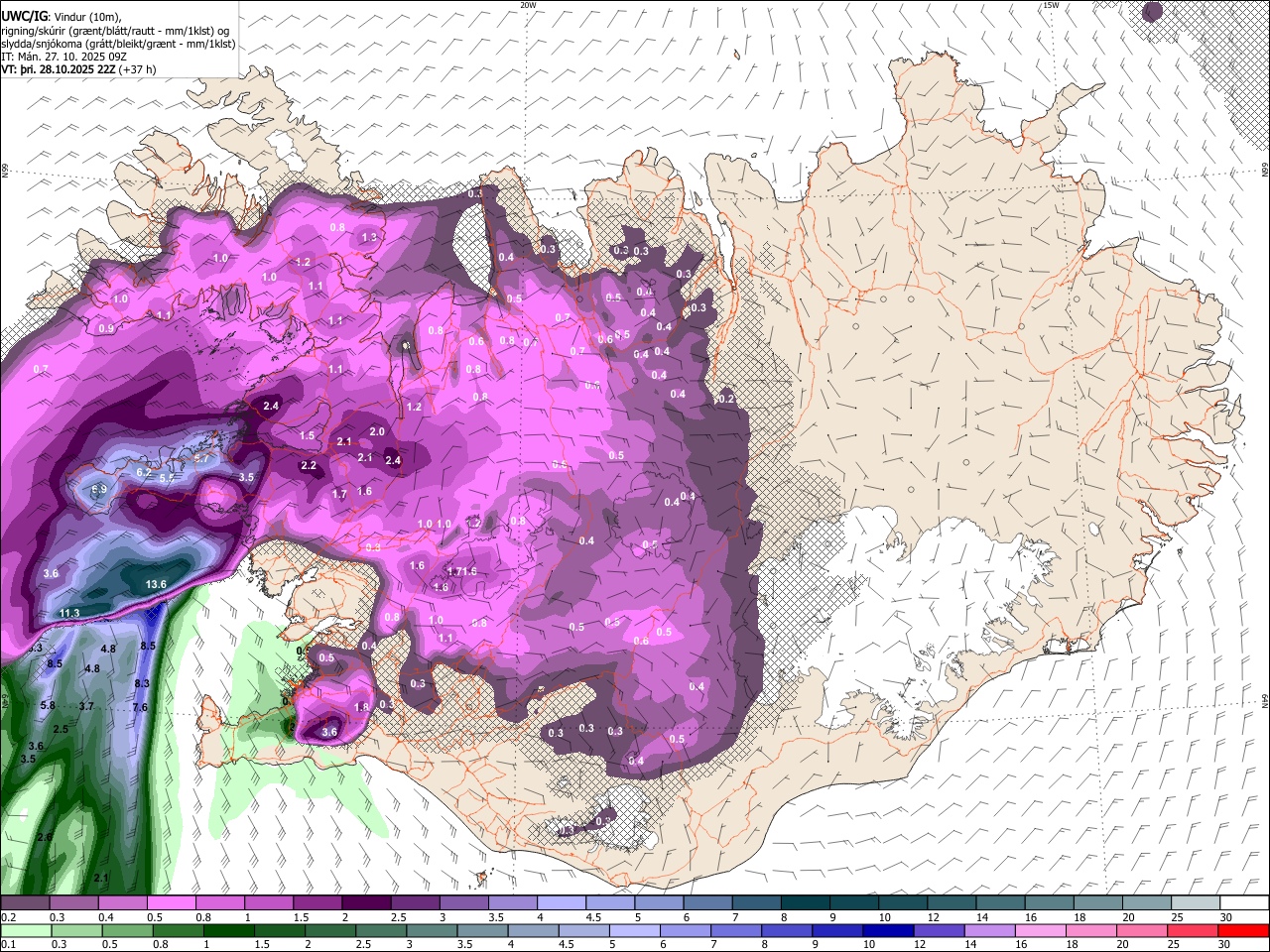Click the 2.0 snowfall value label
The width and height of the screenshot is (1270, 952).
click(x=377, y=432)
